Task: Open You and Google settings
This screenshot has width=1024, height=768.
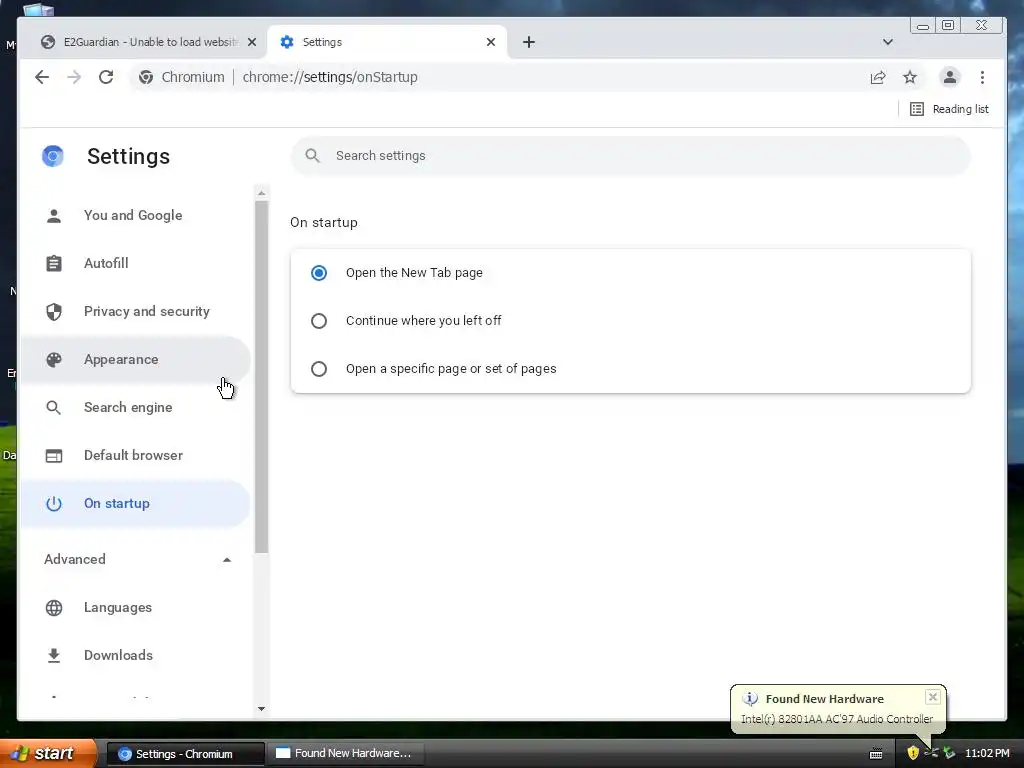Action: coord(135,216)
